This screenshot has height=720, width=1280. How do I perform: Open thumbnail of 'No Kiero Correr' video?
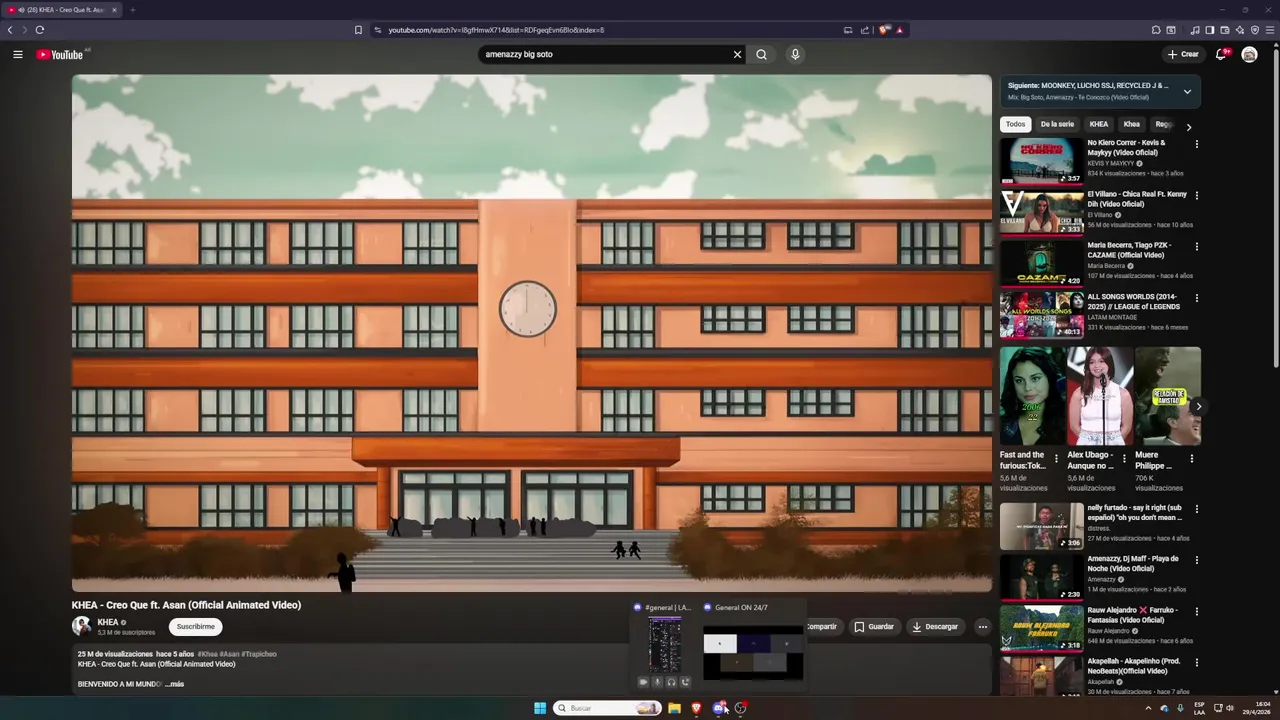click(1041, 160)
